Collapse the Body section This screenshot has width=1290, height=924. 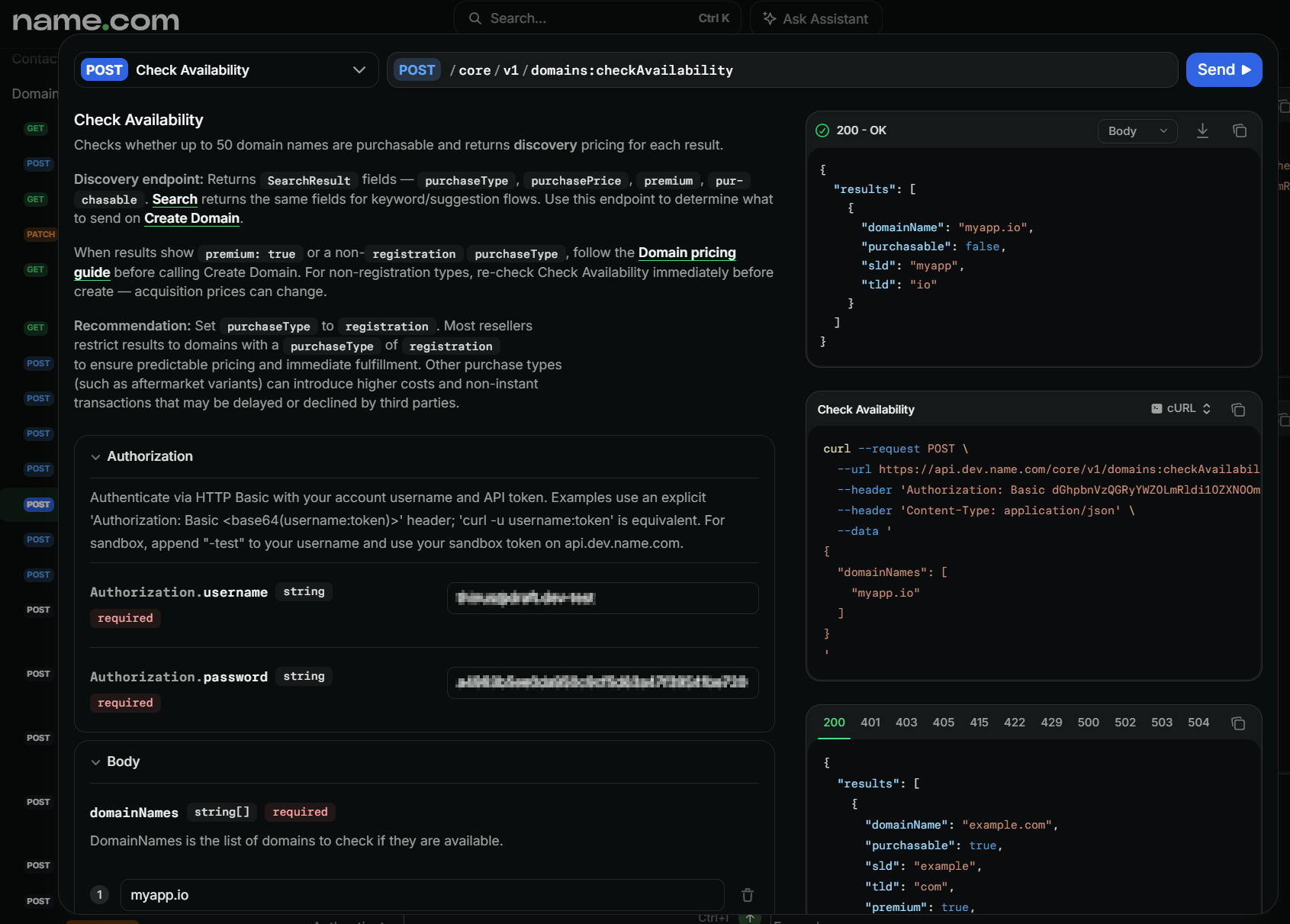[115, 761]
